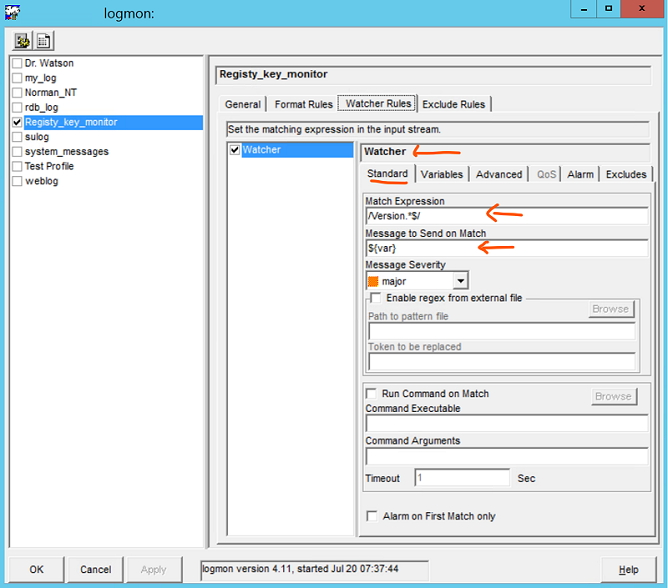This screenshot has height=588, width=668.
Task: Check Enable regex from external file
Action: [375, 298]
